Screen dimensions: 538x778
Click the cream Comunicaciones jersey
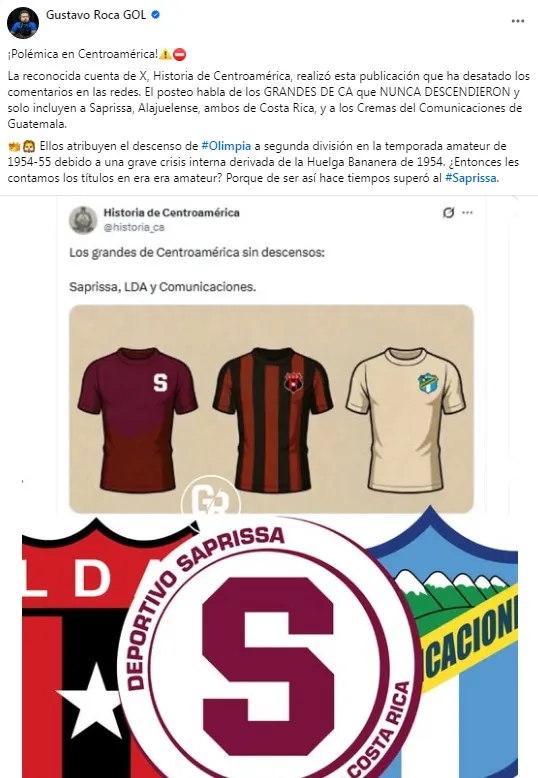click(x=405, y=420)
